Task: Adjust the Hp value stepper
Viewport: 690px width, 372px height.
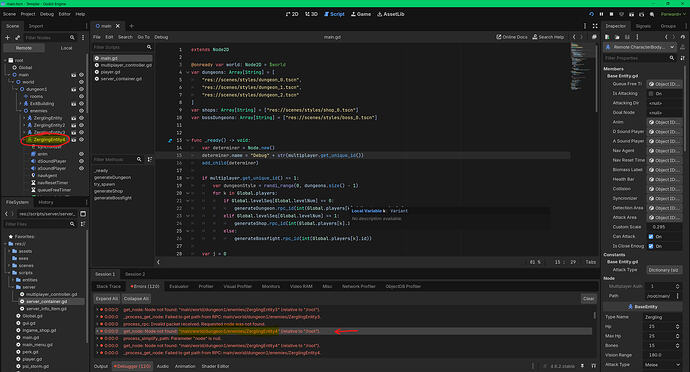Action: 677,326
